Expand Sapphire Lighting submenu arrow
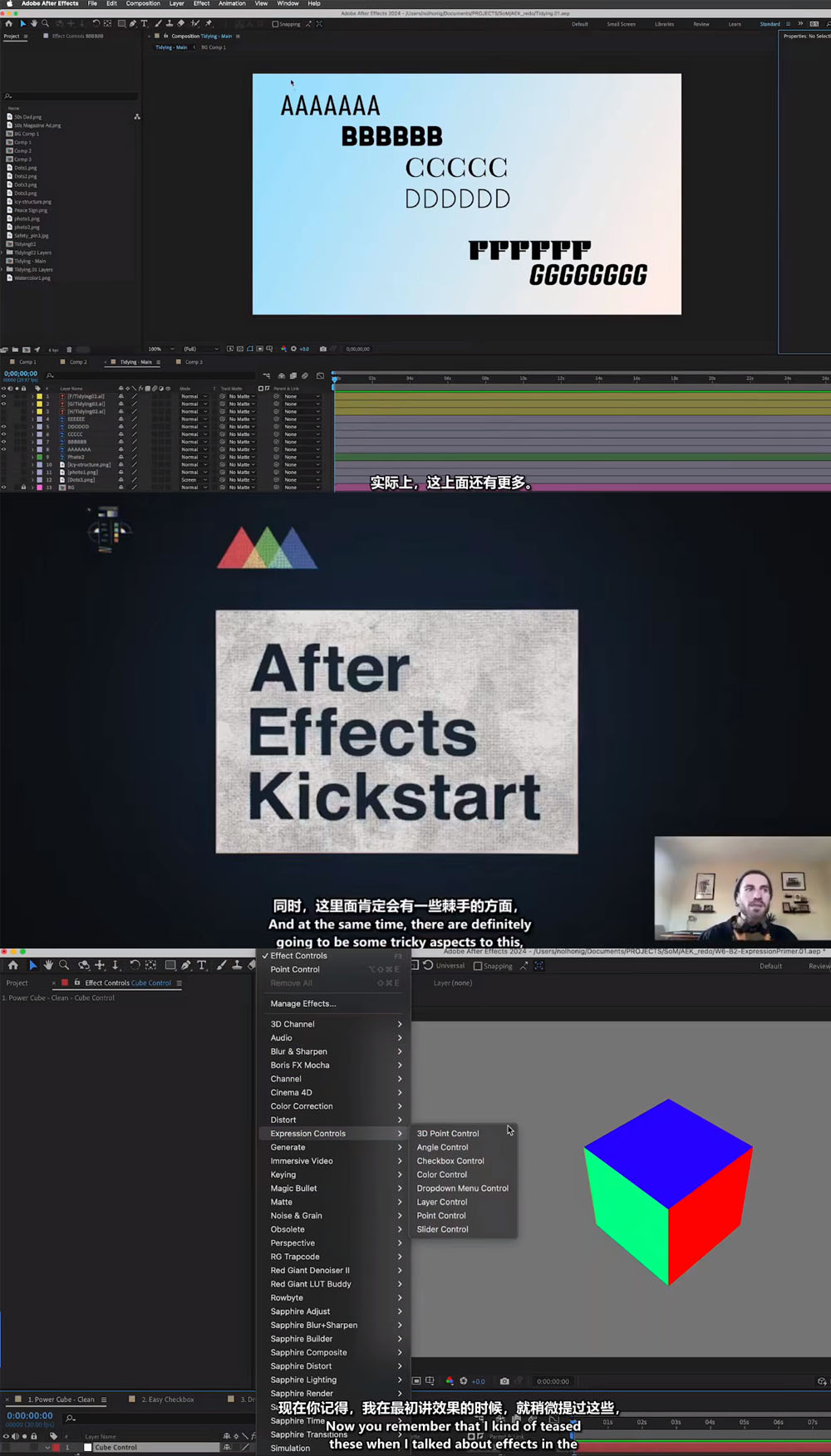The width and height of the screenshot is (831, 1456). point(400,1380)
